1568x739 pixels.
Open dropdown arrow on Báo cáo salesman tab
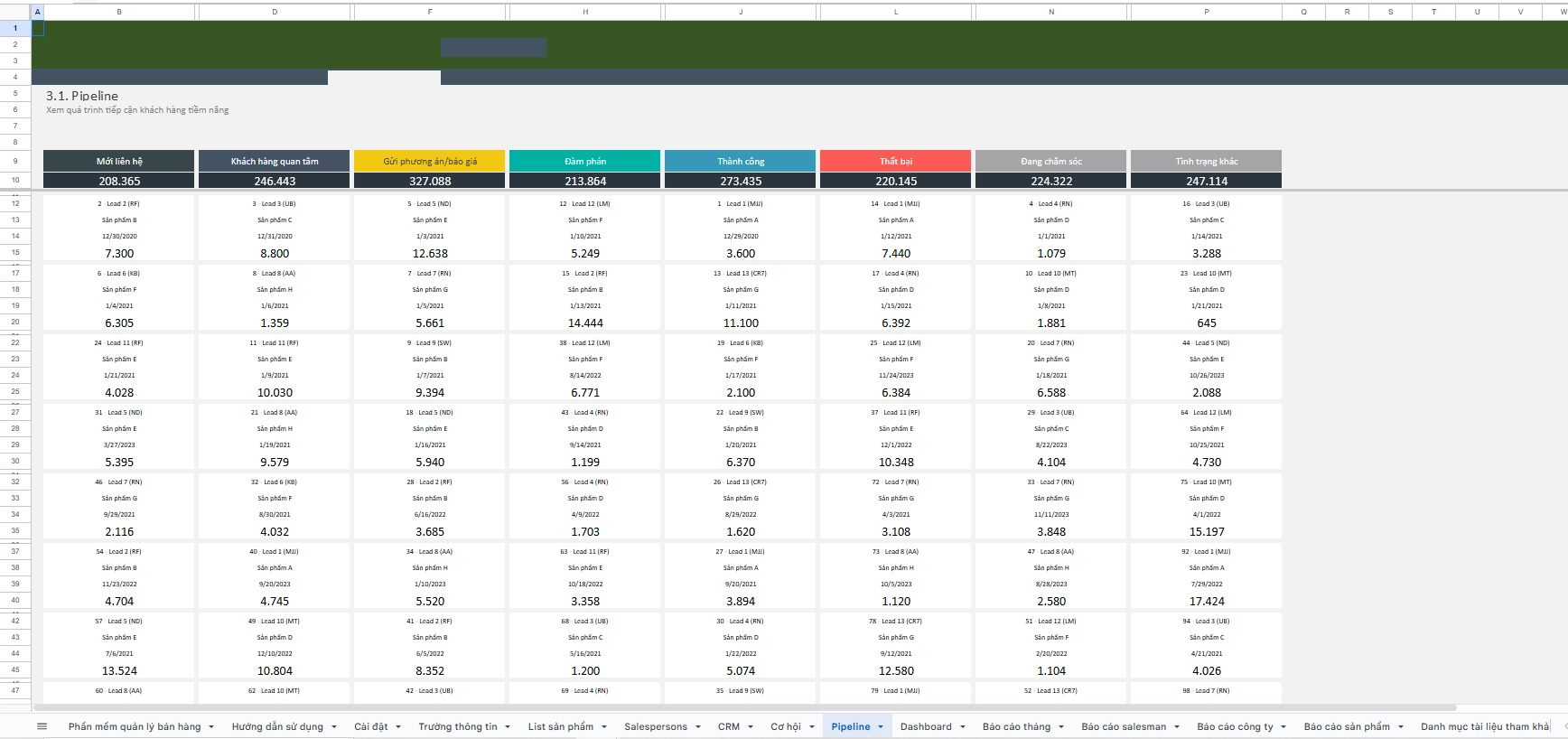[1177, 726]
